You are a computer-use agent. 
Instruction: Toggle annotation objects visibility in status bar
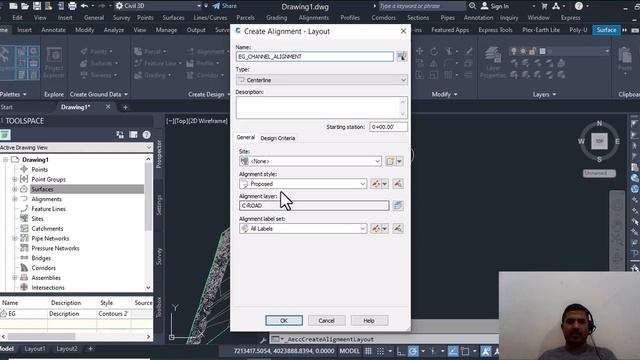tap(486, 351)
